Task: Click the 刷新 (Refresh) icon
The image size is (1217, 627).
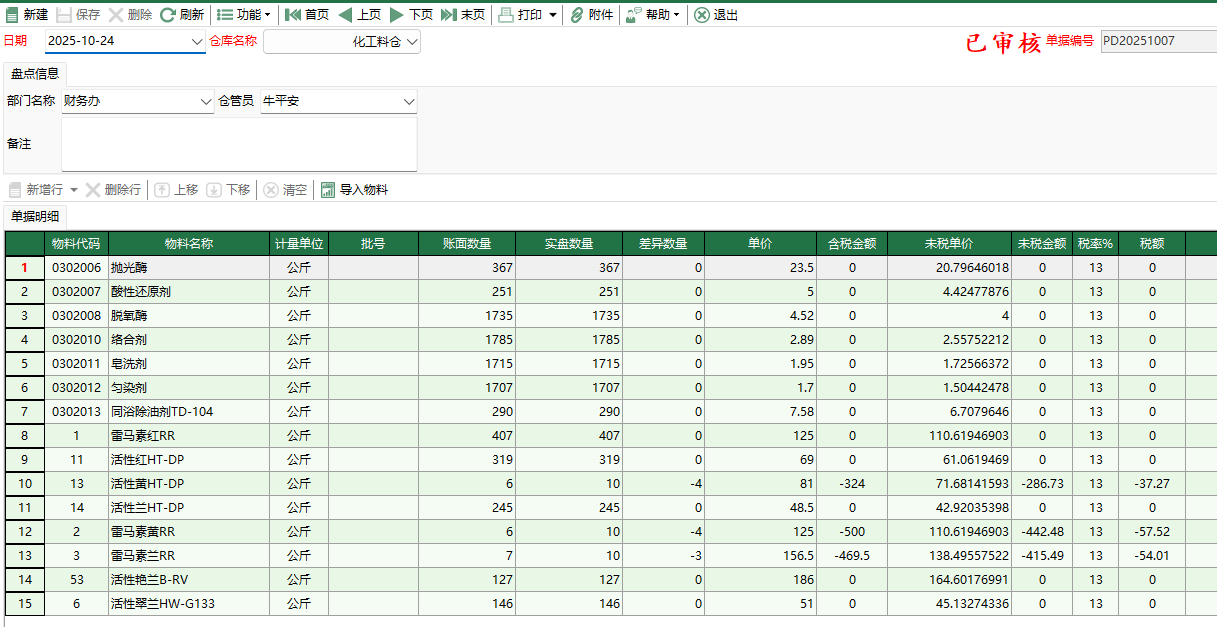Action: point(168,15)
